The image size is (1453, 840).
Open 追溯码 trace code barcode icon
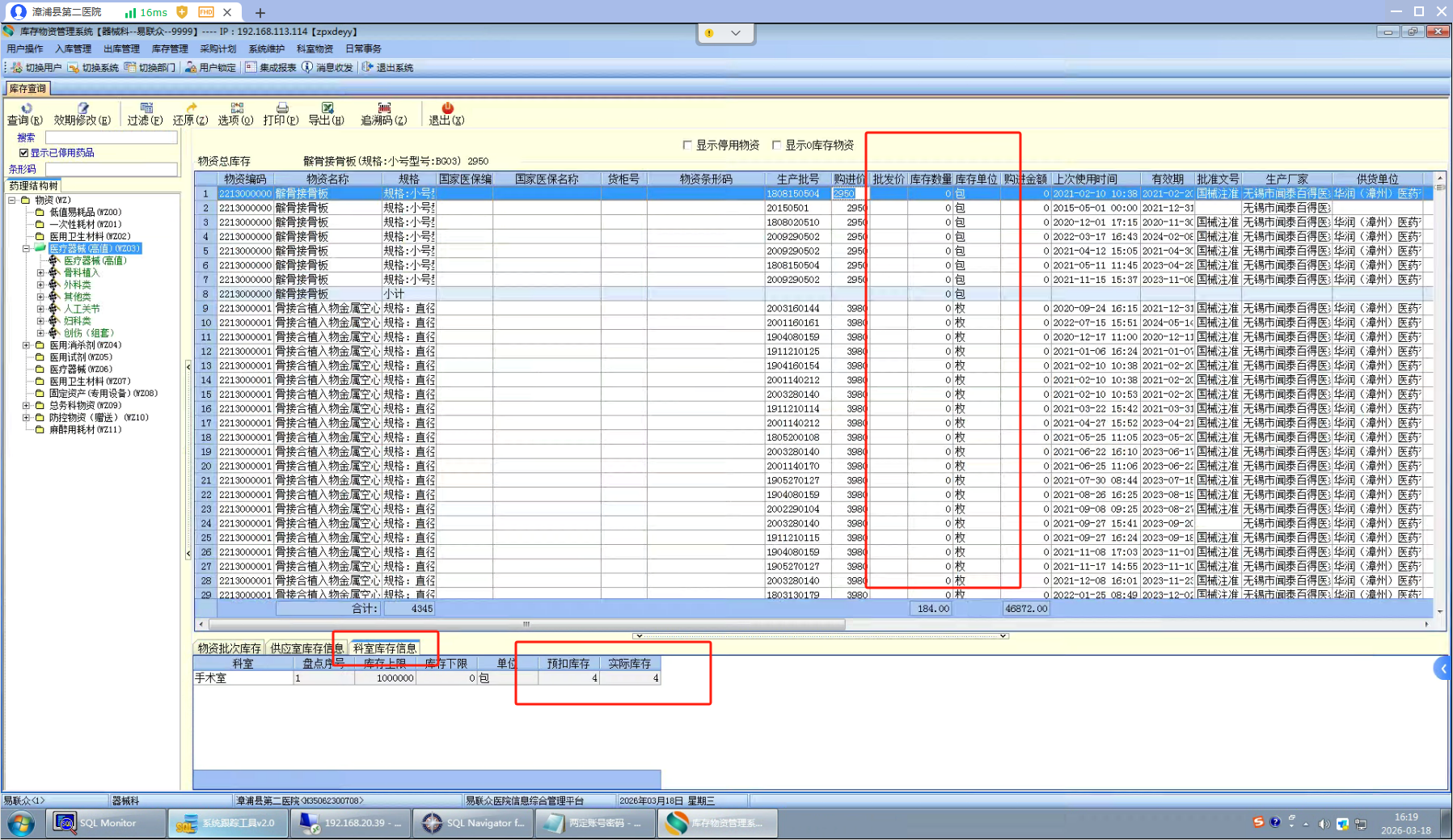pyautogui.click(x=384, y=108)
